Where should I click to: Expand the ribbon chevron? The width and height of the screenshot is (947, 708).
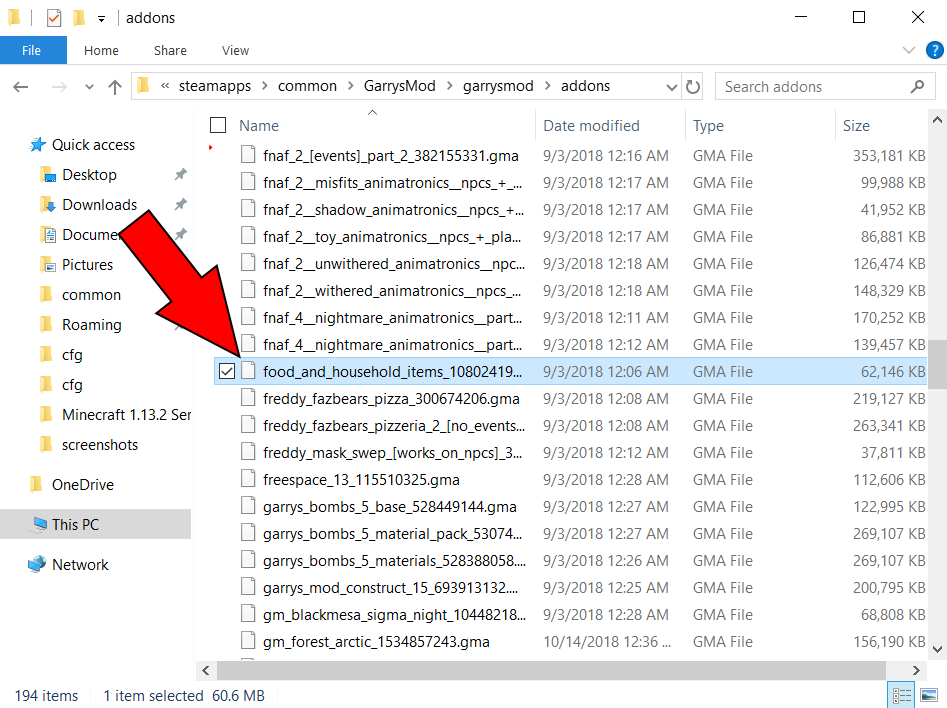[908, 50]
